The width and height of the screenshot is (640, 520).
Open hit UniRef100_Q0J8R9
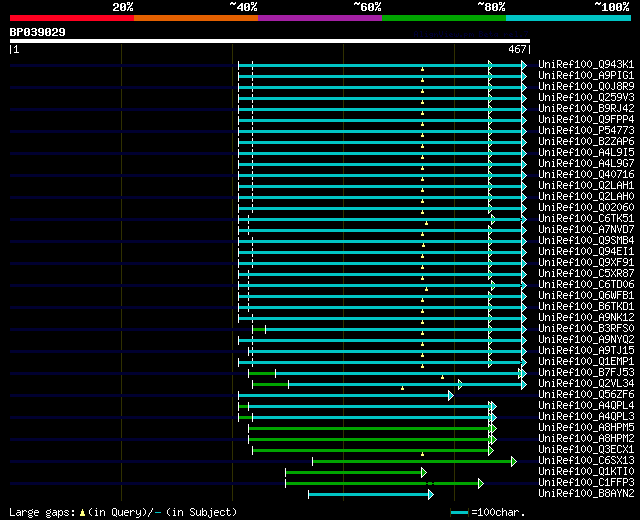(x=586, y=87)
